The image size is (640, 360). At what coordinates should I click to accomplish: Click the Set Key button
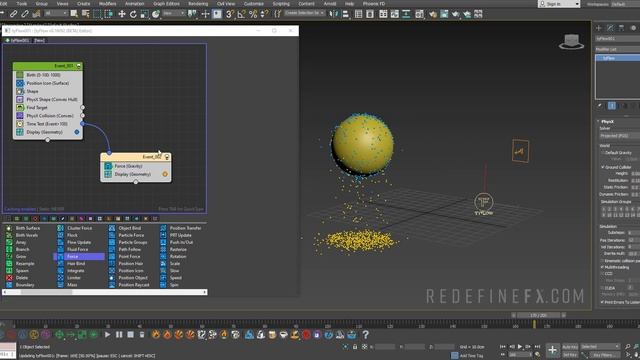pyautogui.click(x=570, y=355)
